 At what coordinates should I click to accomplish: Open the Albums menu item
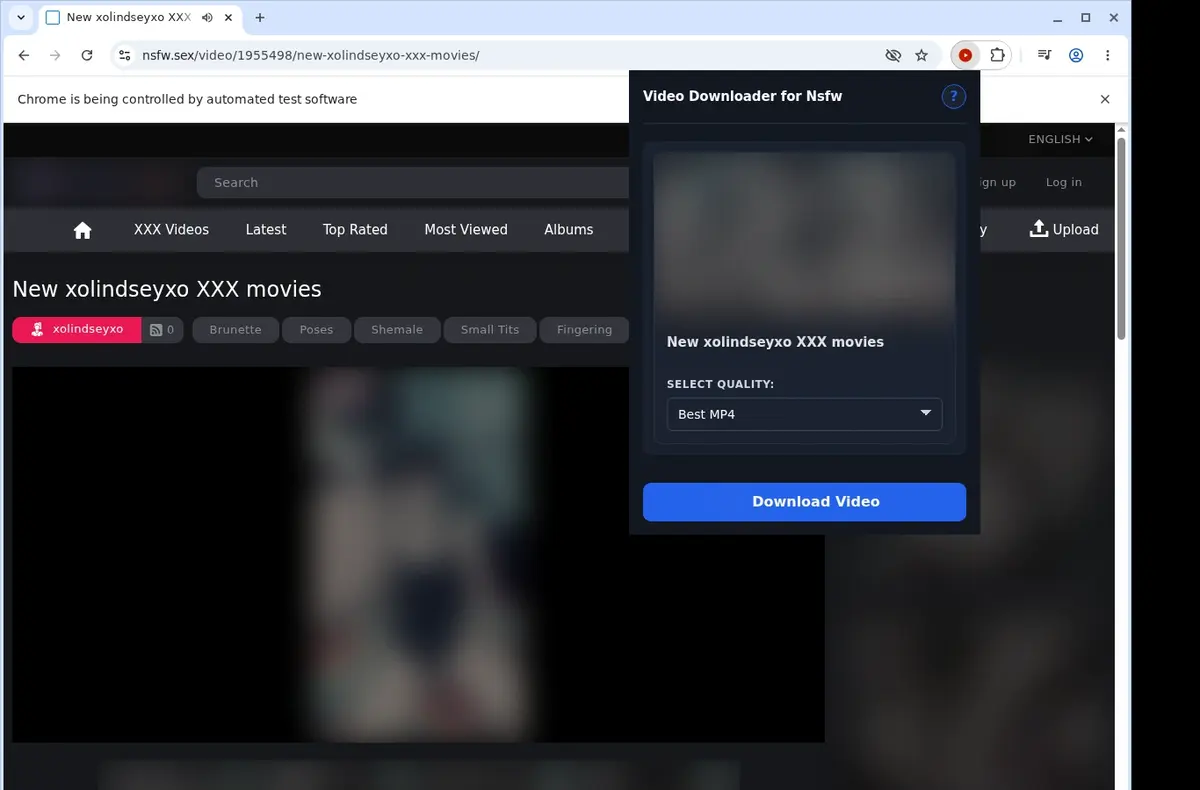point(569,230)
